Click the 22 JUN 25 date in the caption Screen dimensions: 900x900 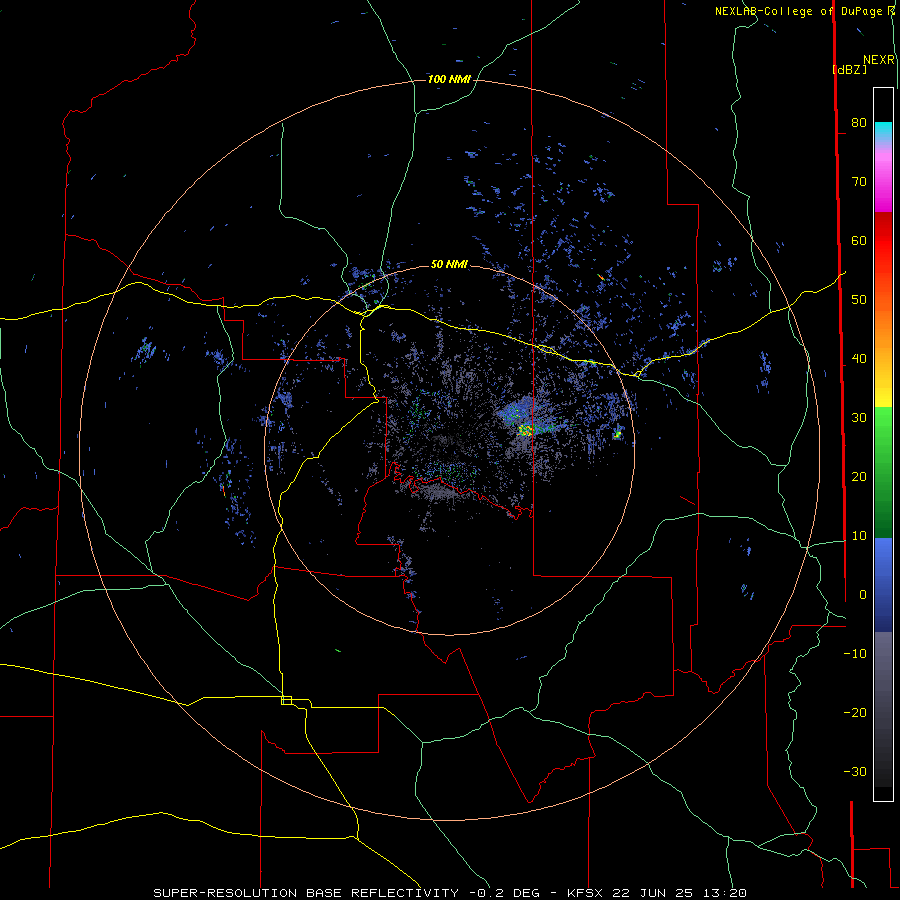click(x=653, y=893)
